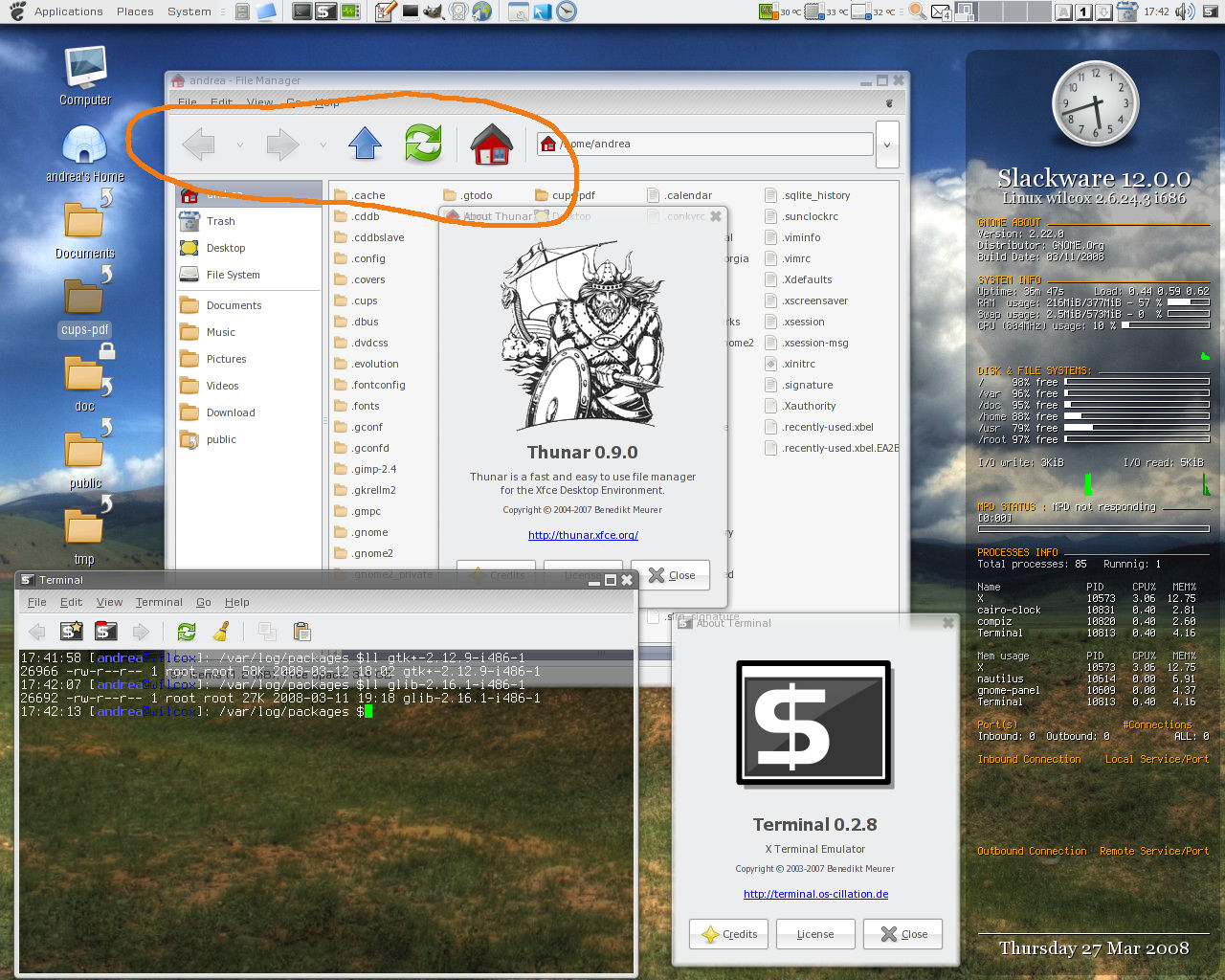Expand the back button history arrow in Thunar

239,145
